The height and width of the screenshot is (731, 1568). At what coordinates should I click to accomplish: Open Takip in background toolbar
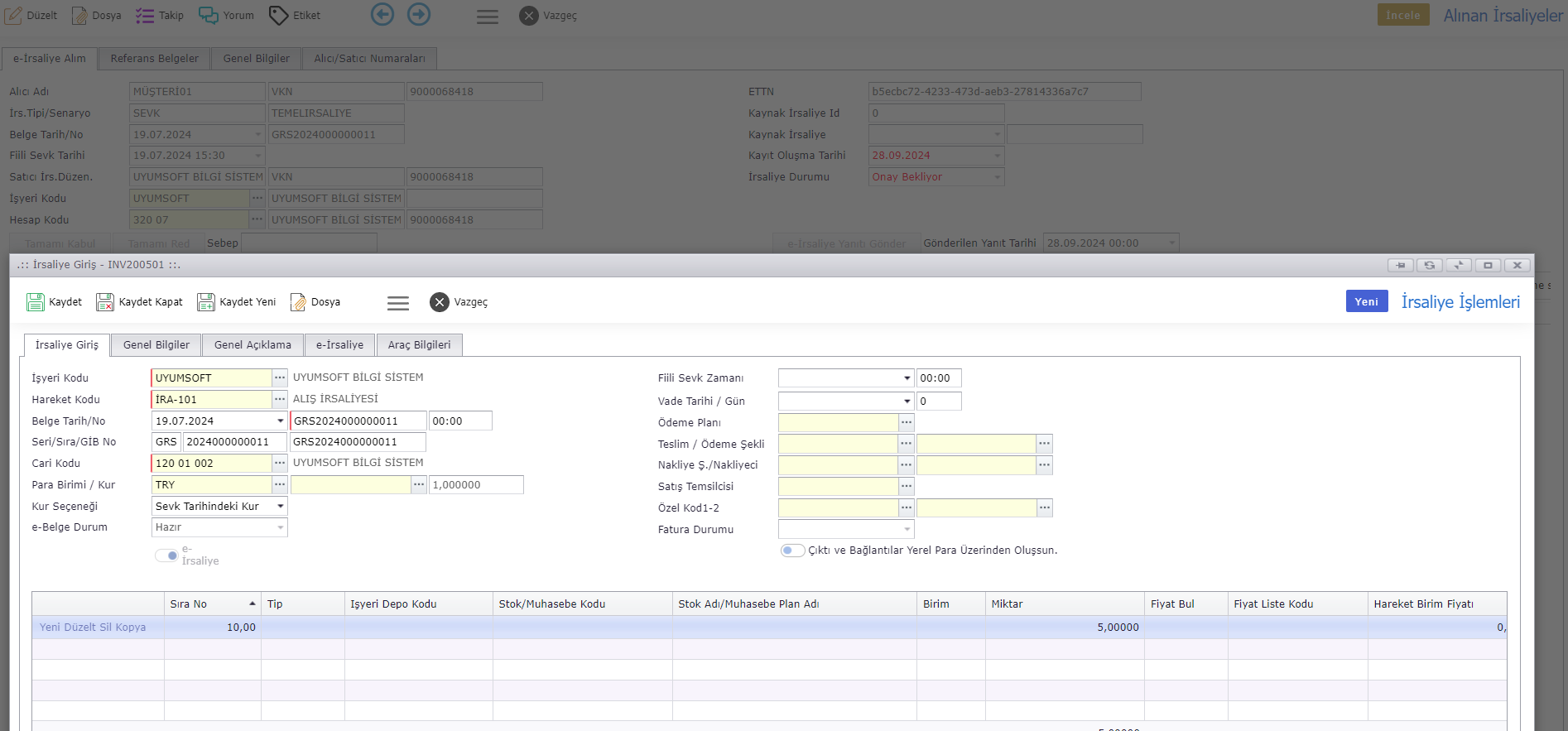pos(160,15)
